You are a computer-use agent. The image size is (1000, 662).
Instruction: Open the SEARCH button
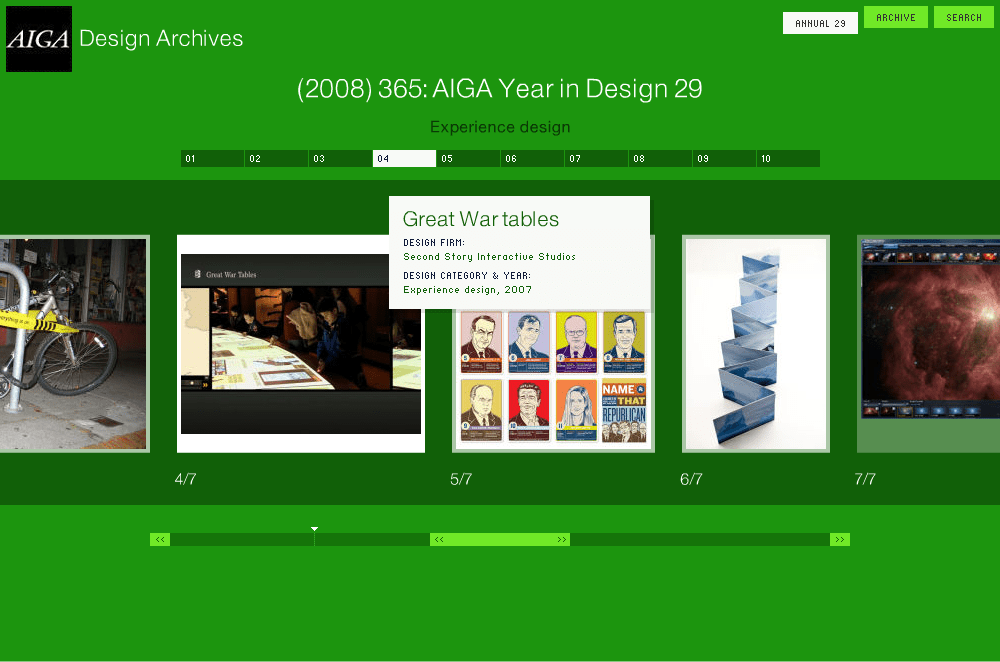[x=964, y=17]
